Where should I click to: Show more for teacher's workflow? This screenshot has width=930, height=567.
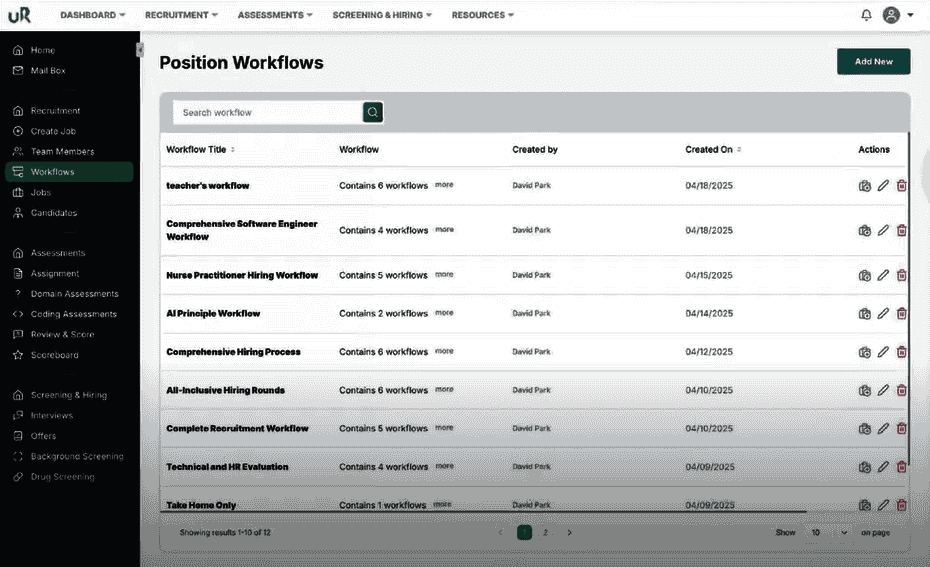tap(444, 185)
